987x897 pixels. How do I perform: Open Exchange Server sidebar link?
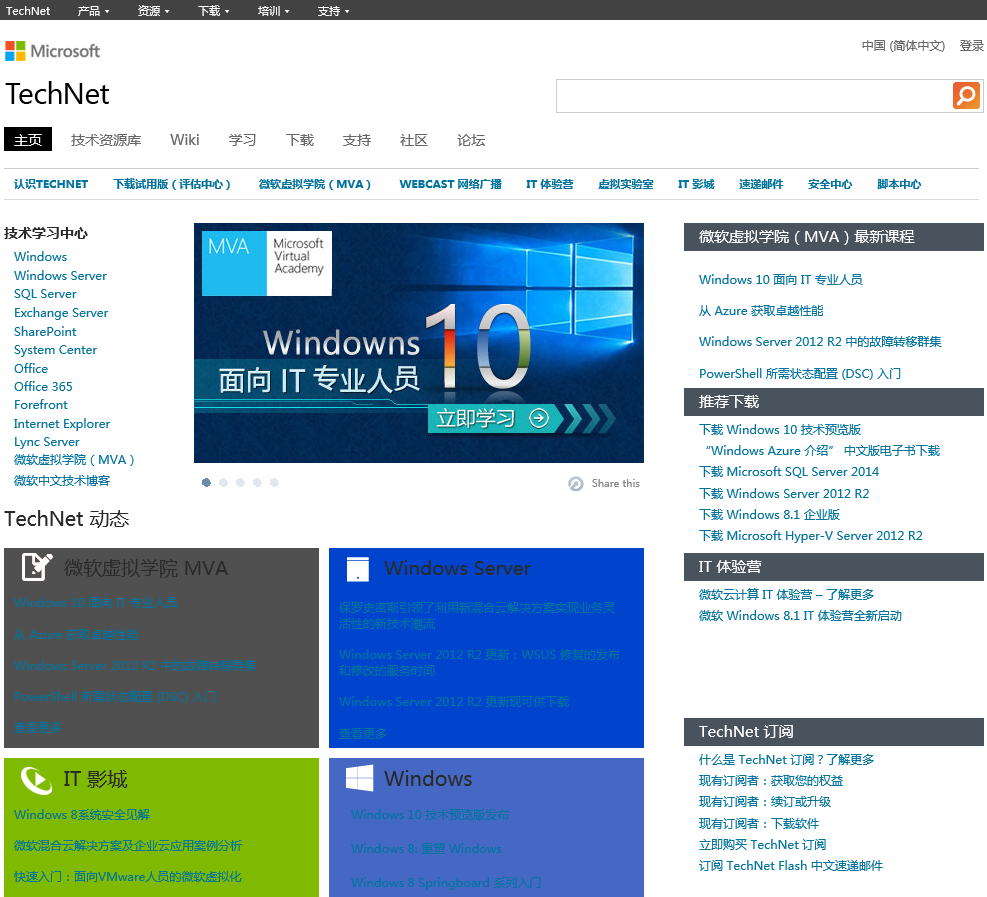pos(61,313)
